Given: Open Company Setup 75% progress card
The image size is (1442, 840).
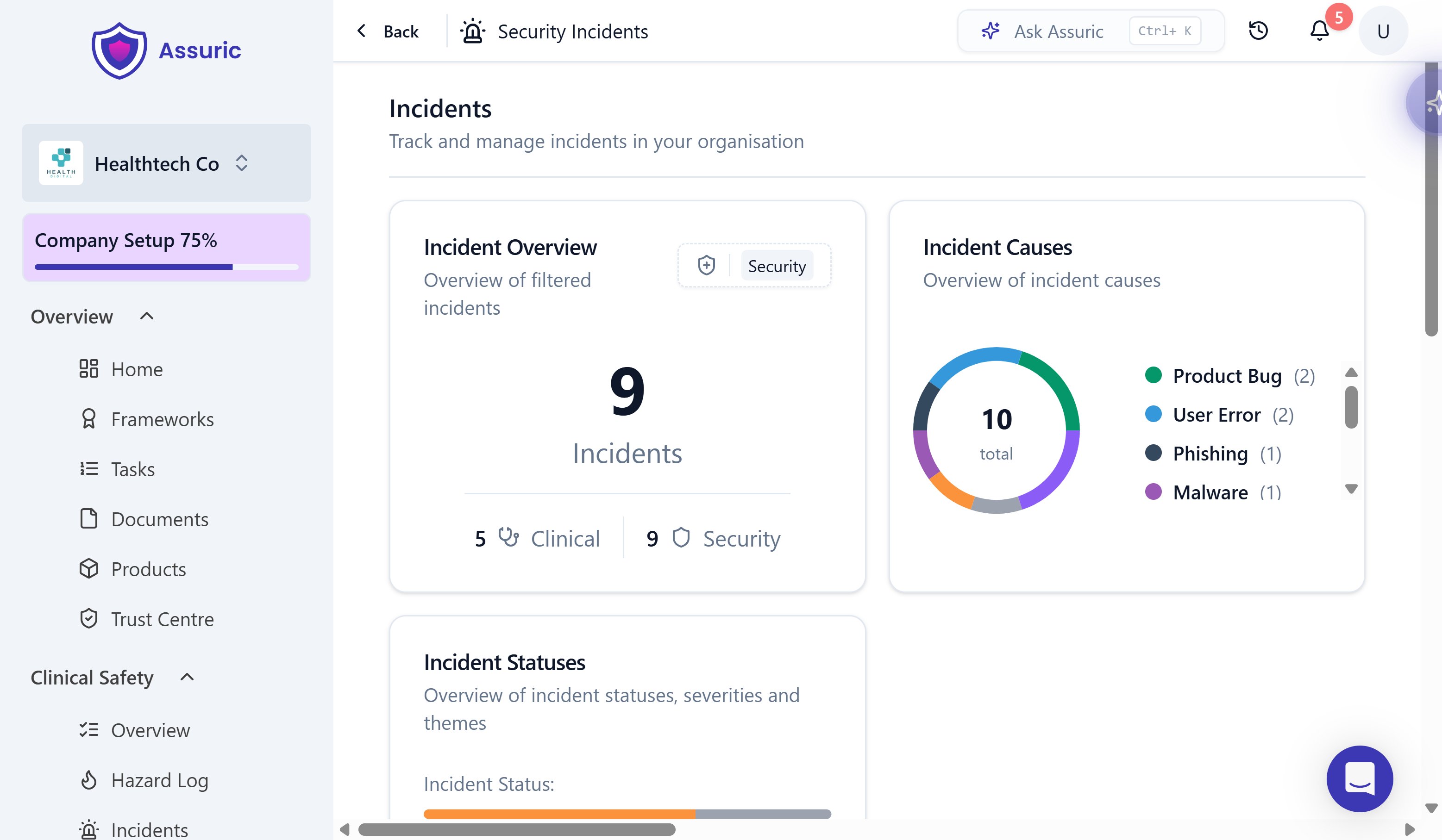Looking at the screenshot, I should (167, 248).
